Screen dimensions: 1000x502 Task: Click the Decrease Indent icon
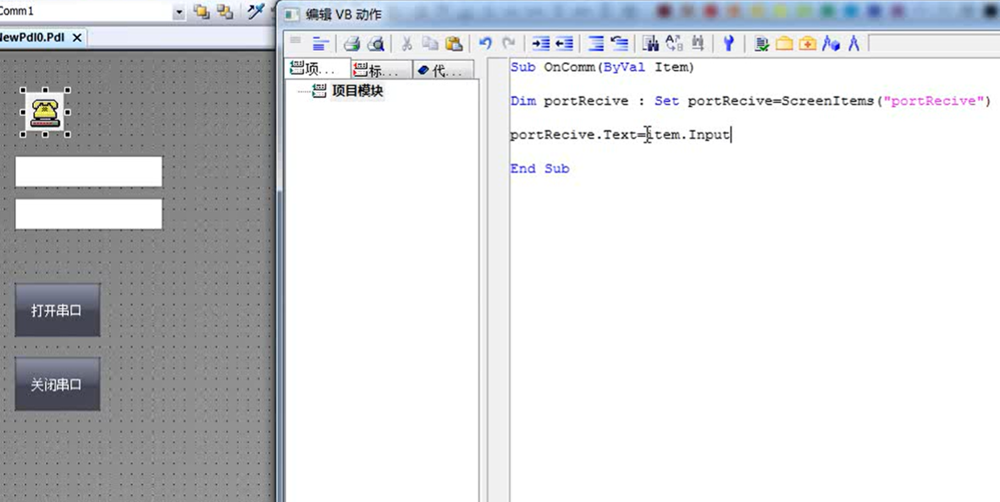(x=564, y=43)
